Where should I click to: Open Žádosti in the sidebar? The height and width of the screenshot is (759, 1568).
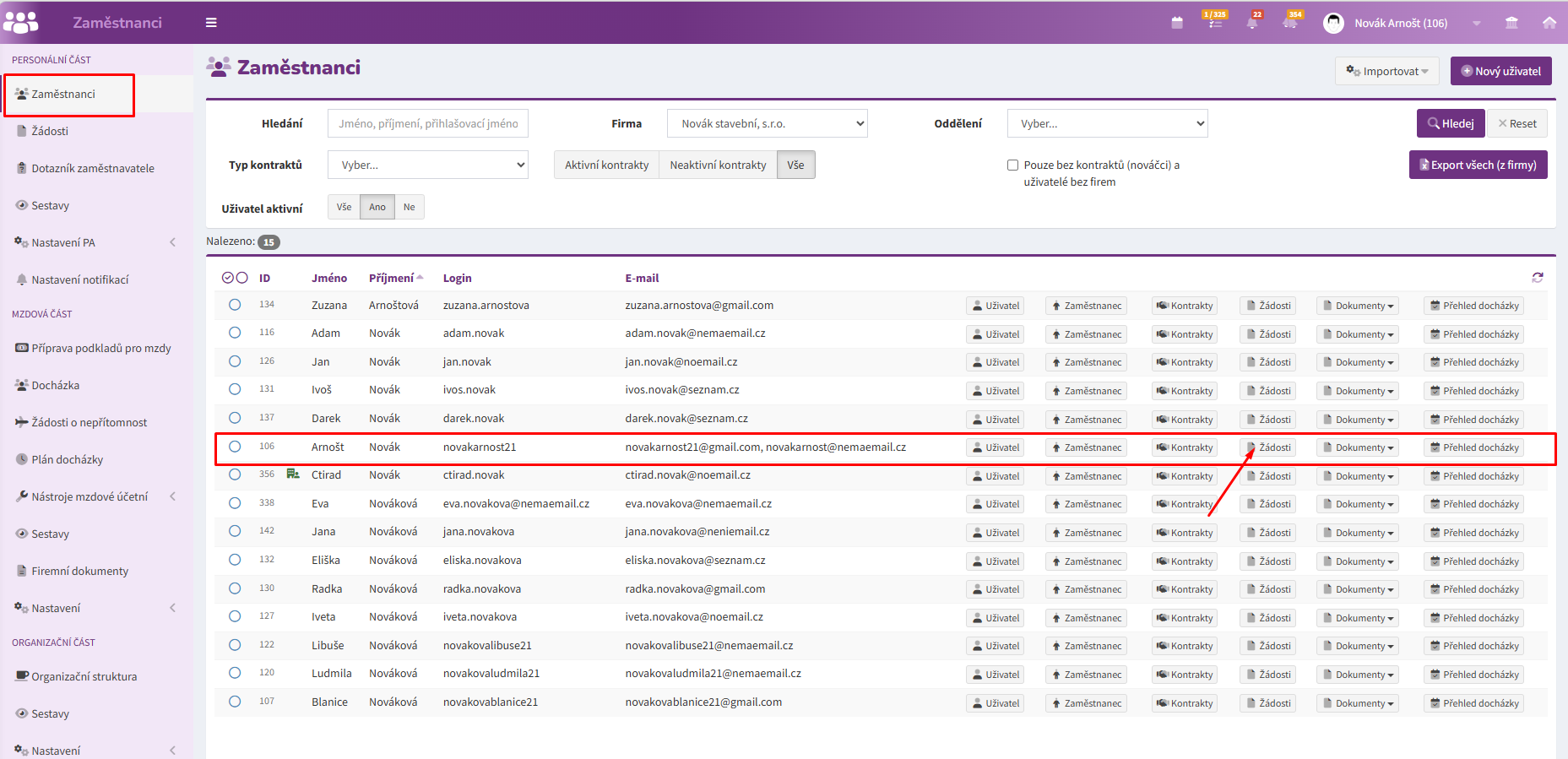[50, 131]
